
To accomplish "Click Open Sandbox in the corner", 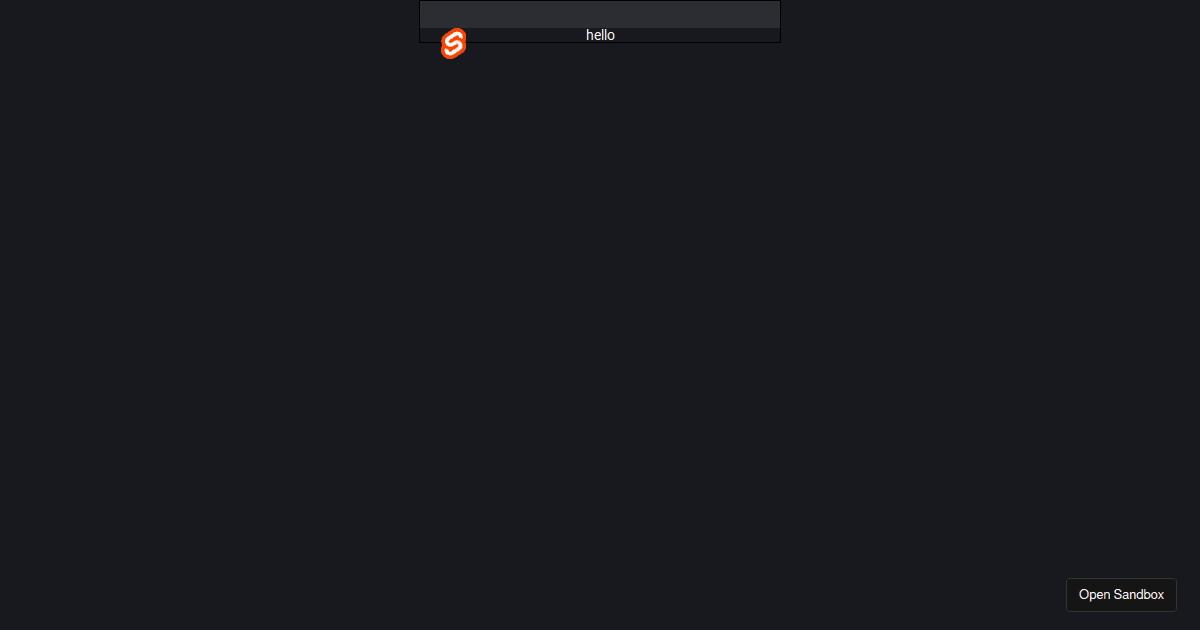I will tap(1121, 594).
